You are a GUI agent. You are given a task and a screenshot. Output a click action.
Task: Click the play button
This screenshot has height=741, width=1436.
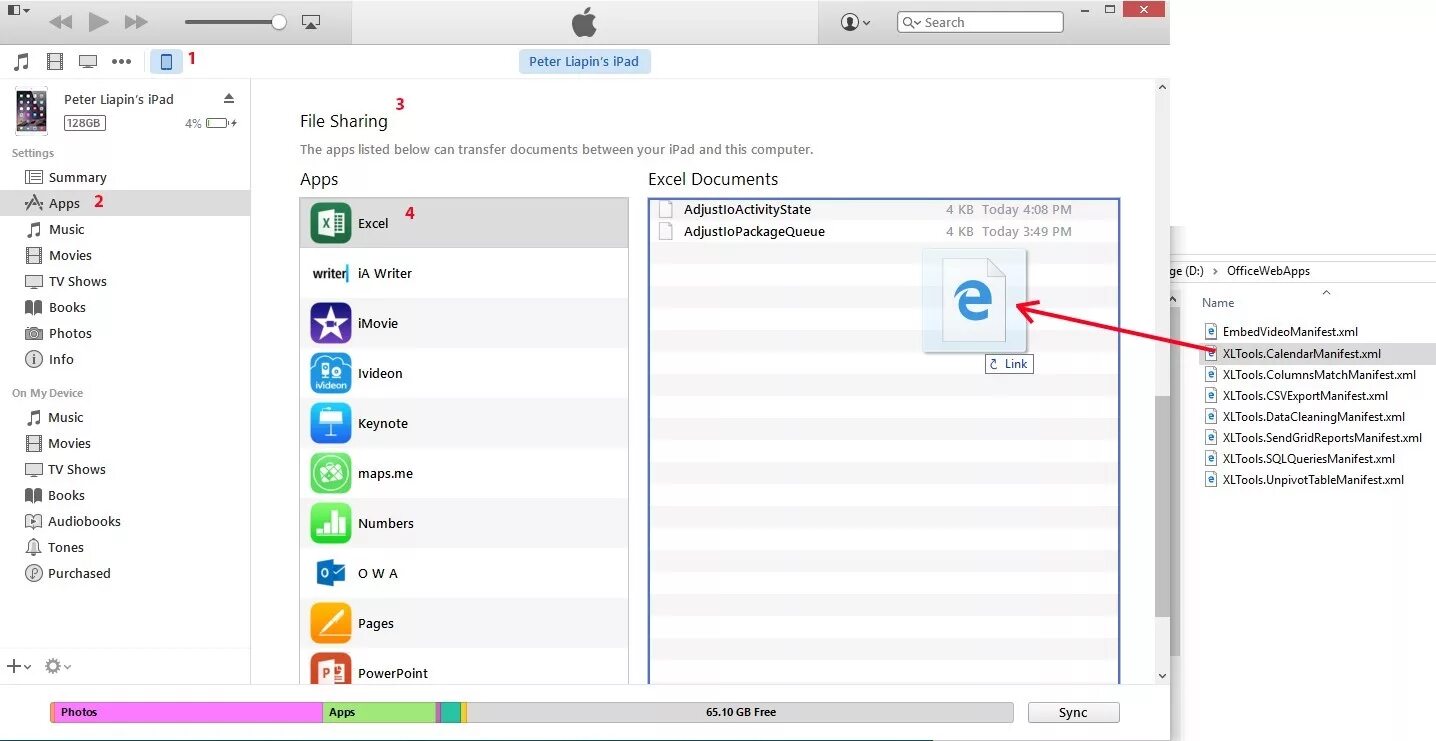pos(98,21)
